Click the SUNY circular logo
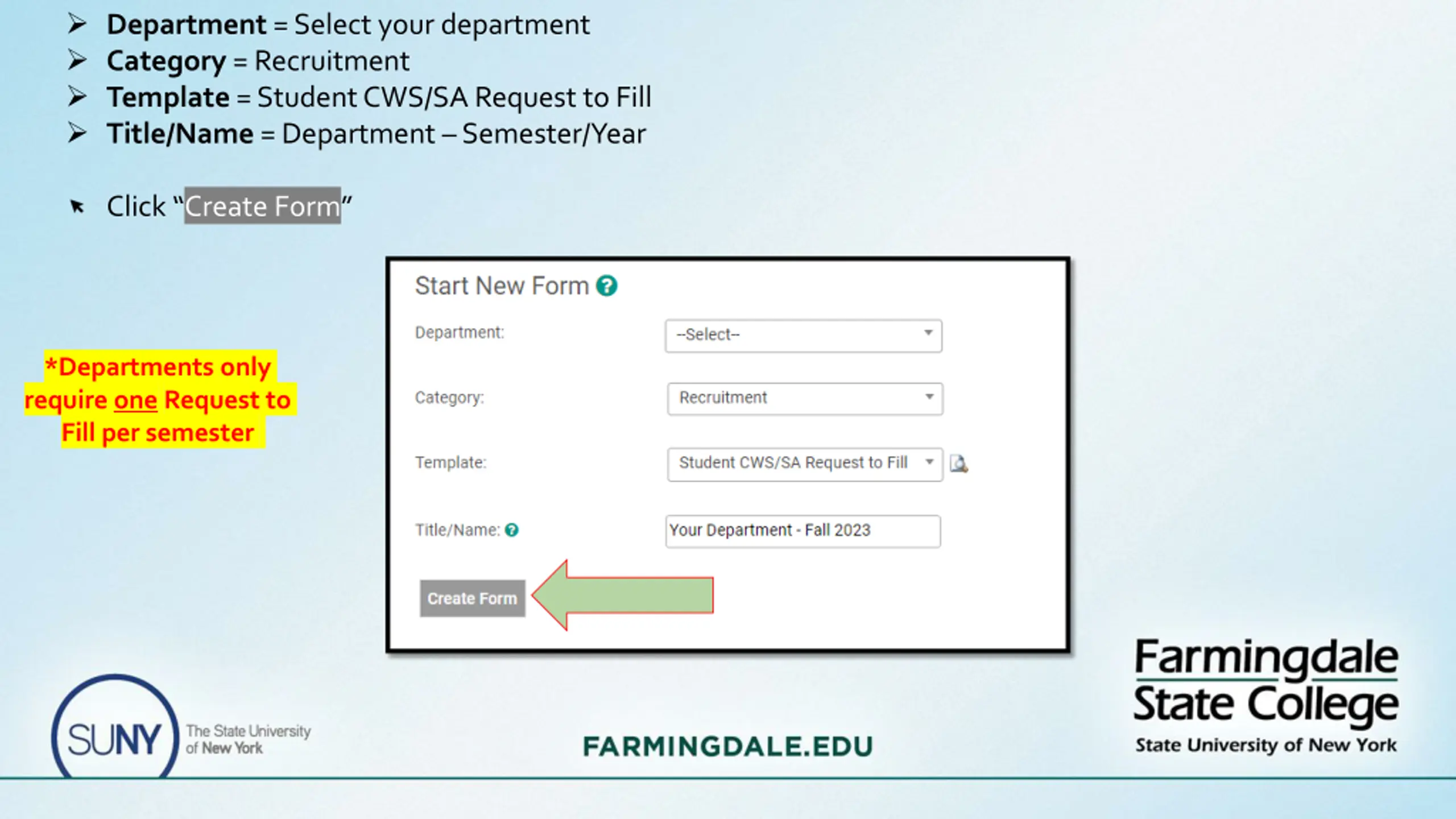Viewport: 1456px width, 819px height. (x=115, y=727)
